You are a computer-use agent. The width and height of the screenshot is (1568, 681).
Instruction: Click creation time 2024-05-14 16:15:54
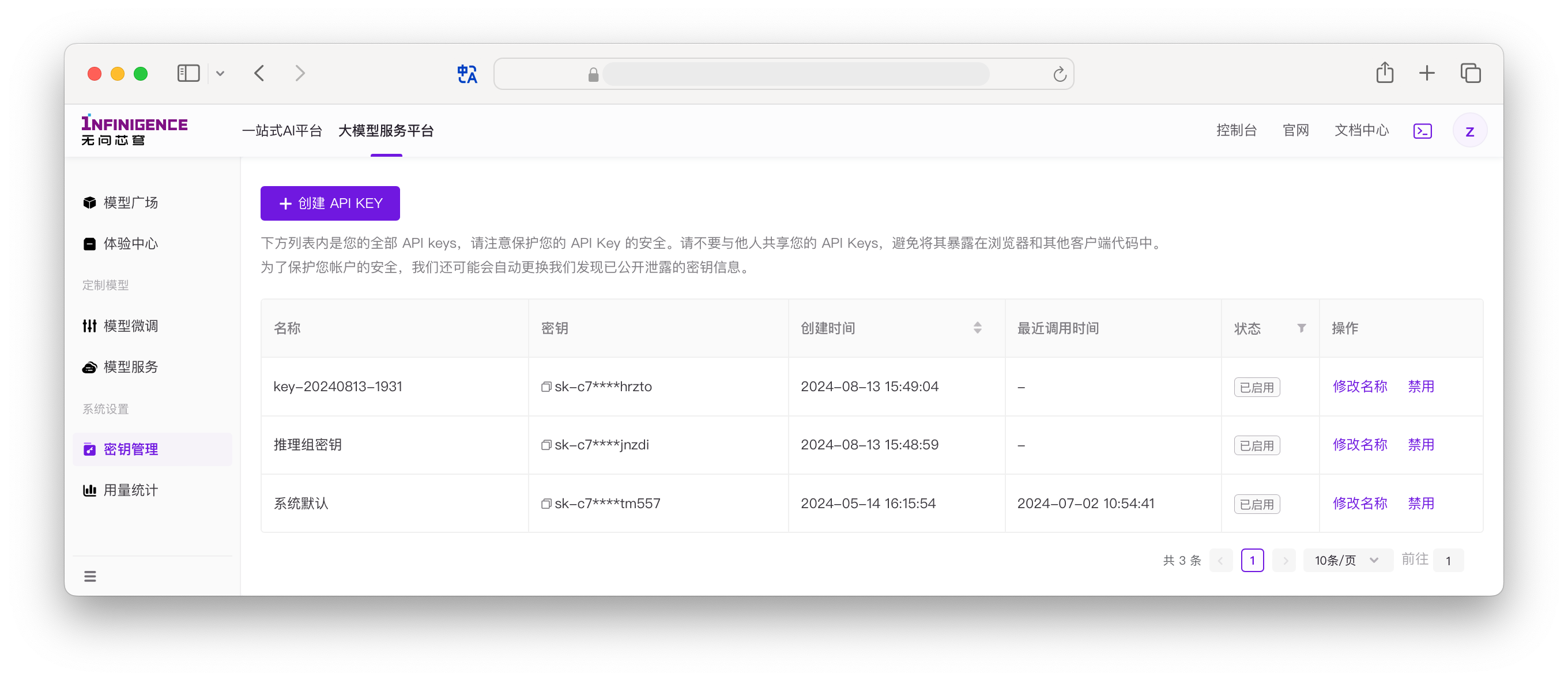point(868,504)
